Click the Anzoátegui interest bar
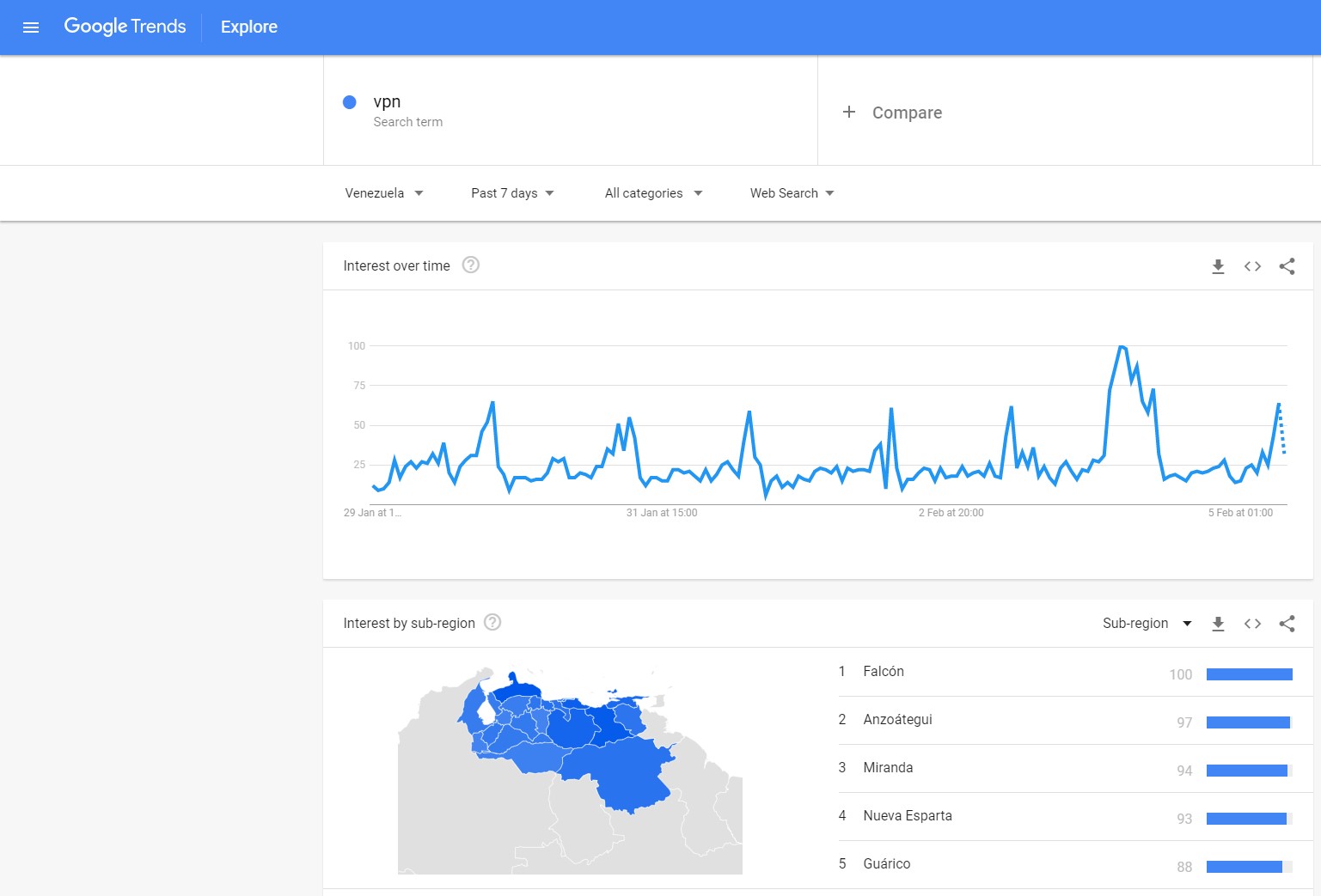1321x896 pixels. tap(1250, 722)
